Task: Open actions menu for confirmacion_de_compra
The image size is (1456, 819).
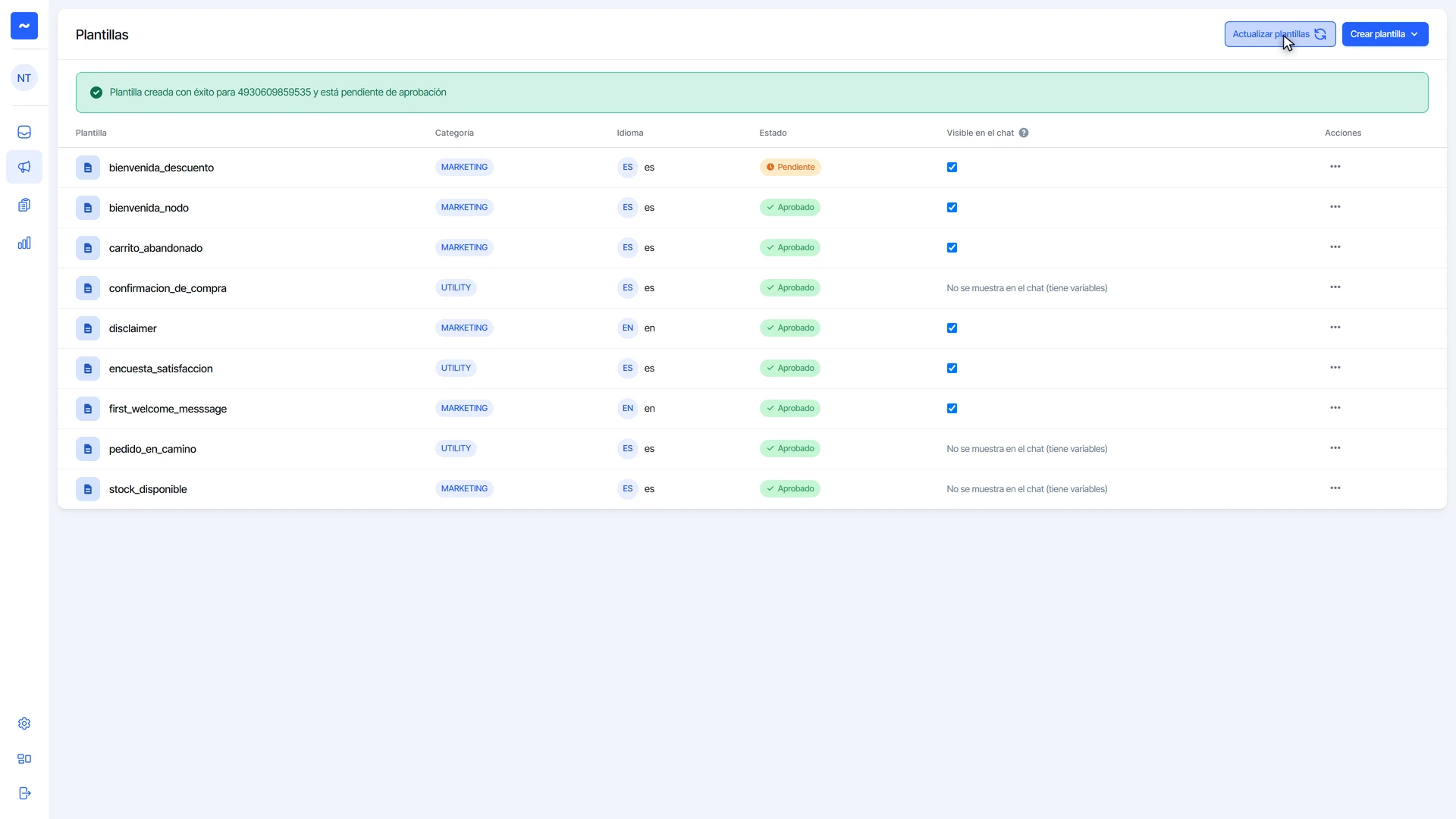Action: (x=1335, y=287)
